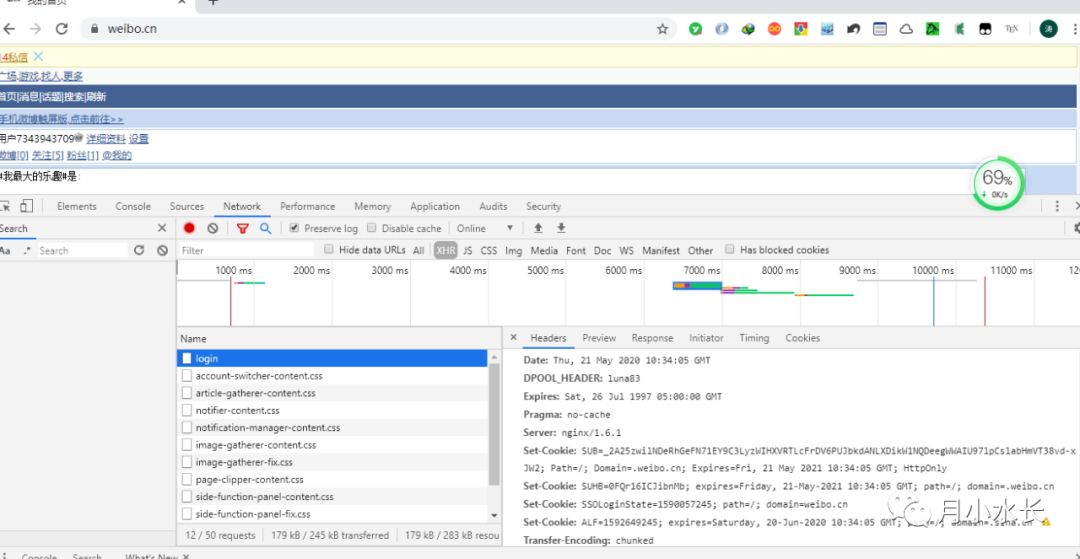Viewport: 1080px width, 559px height.
Task: Click the browser forward arrow
Action: [35, 29]
